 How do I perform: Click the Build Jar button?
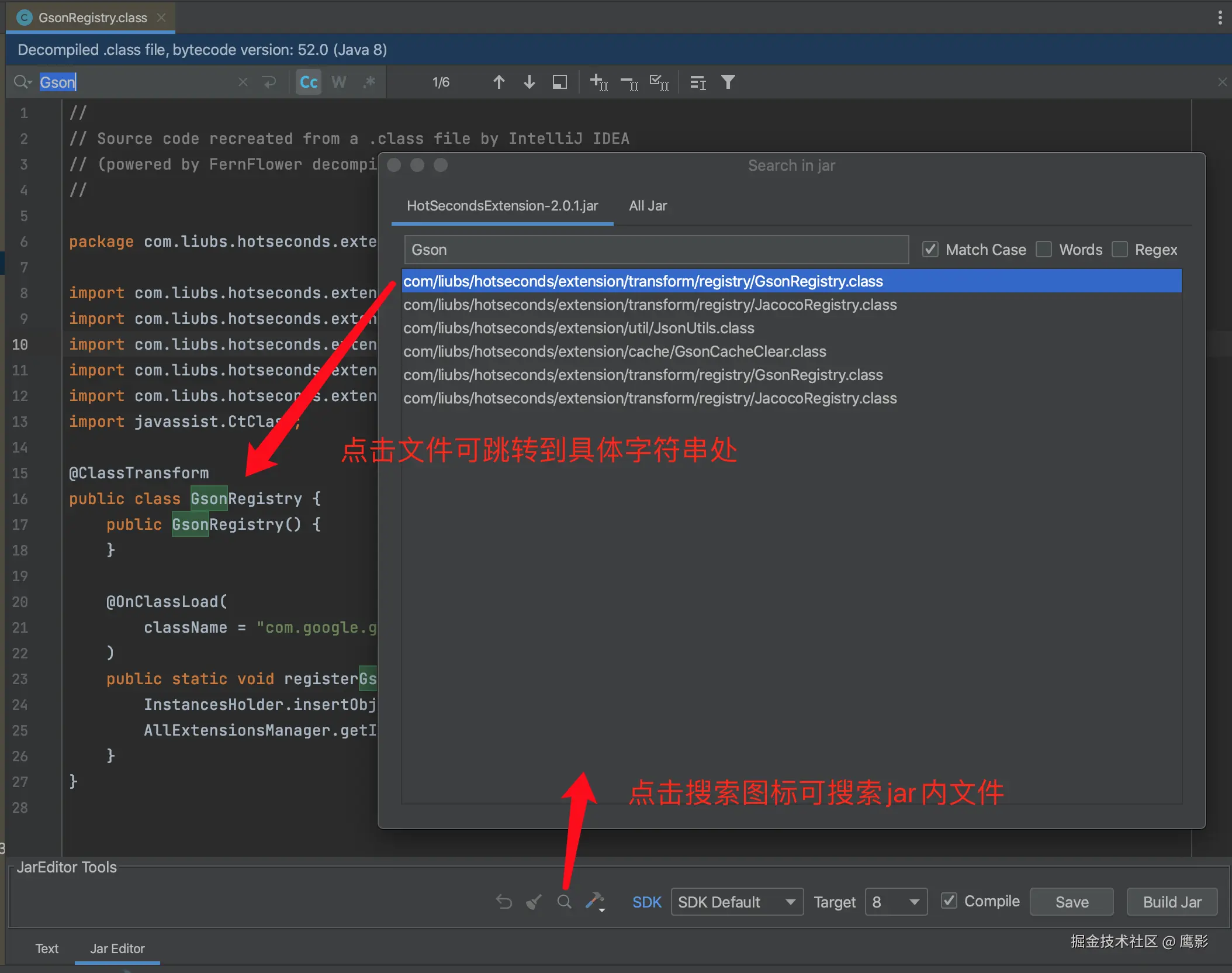(x=1172, y=902)
